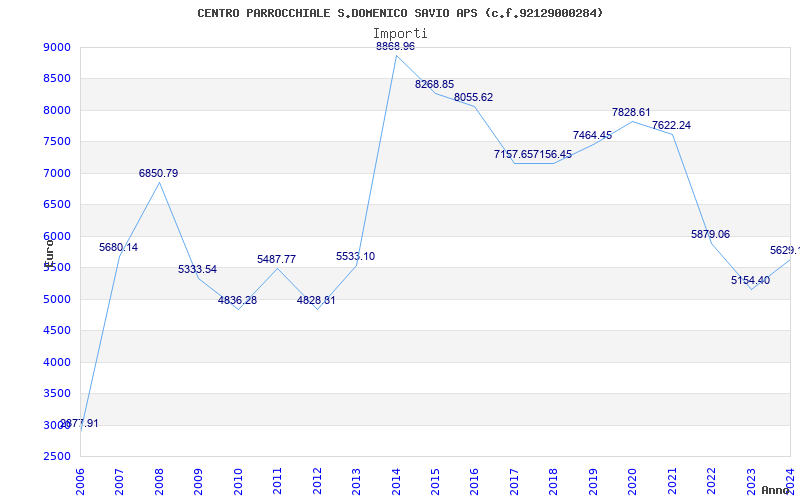Click the 2009 year label
The height and width of the screenshot is (500, 800).
(198, 482)
